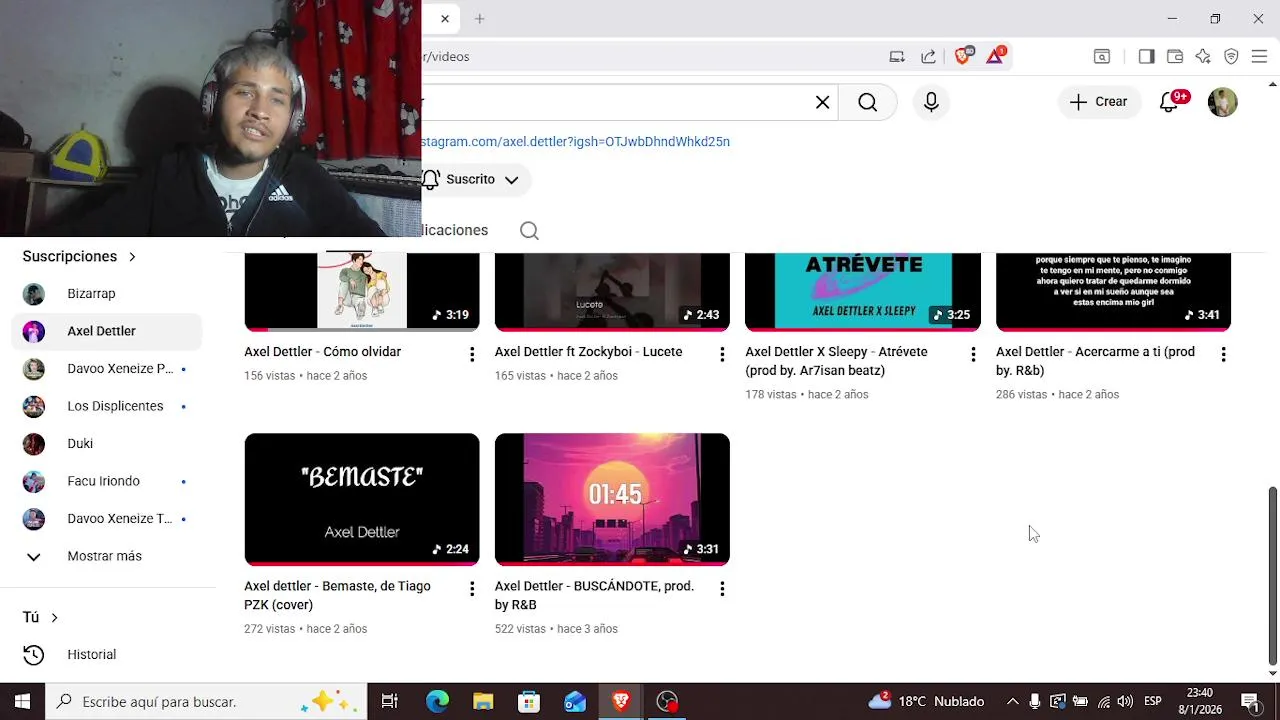
Task: Open the browser hamburger menu
Action: pyautogui.click(x=1259, y=57)
